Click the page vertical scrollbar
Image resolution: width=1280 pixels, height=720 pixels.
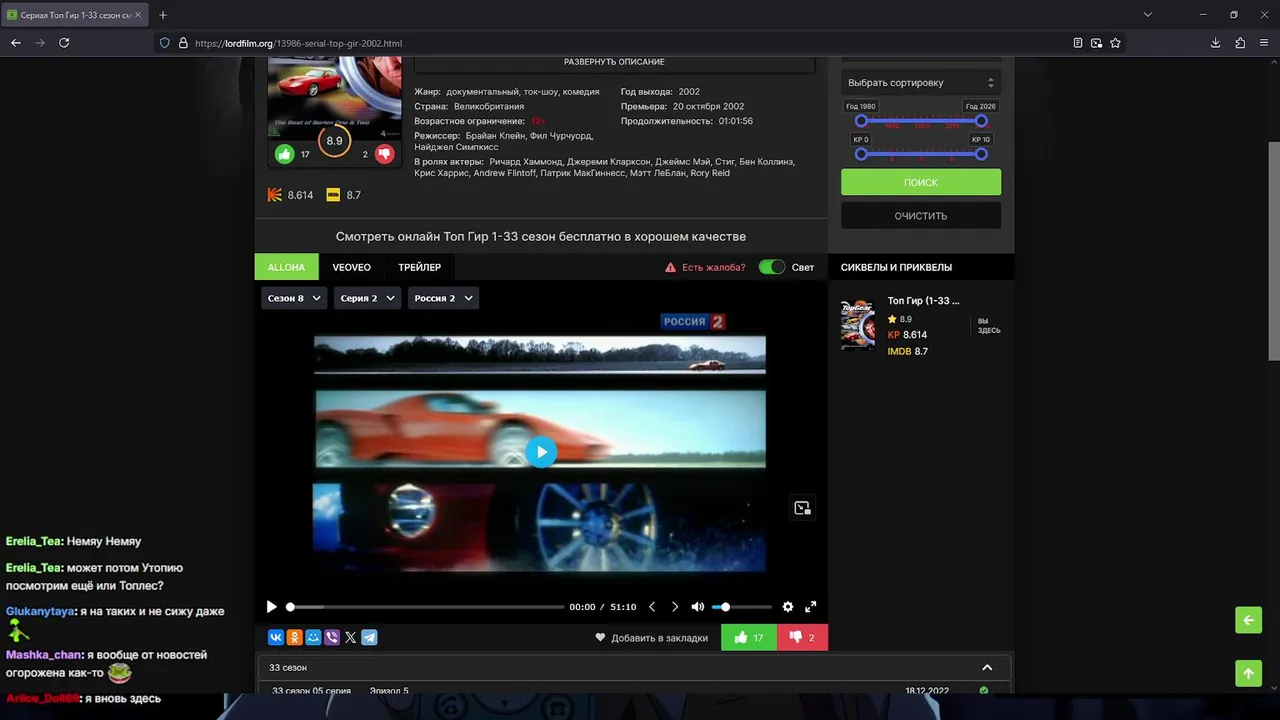click(1273, 250)
